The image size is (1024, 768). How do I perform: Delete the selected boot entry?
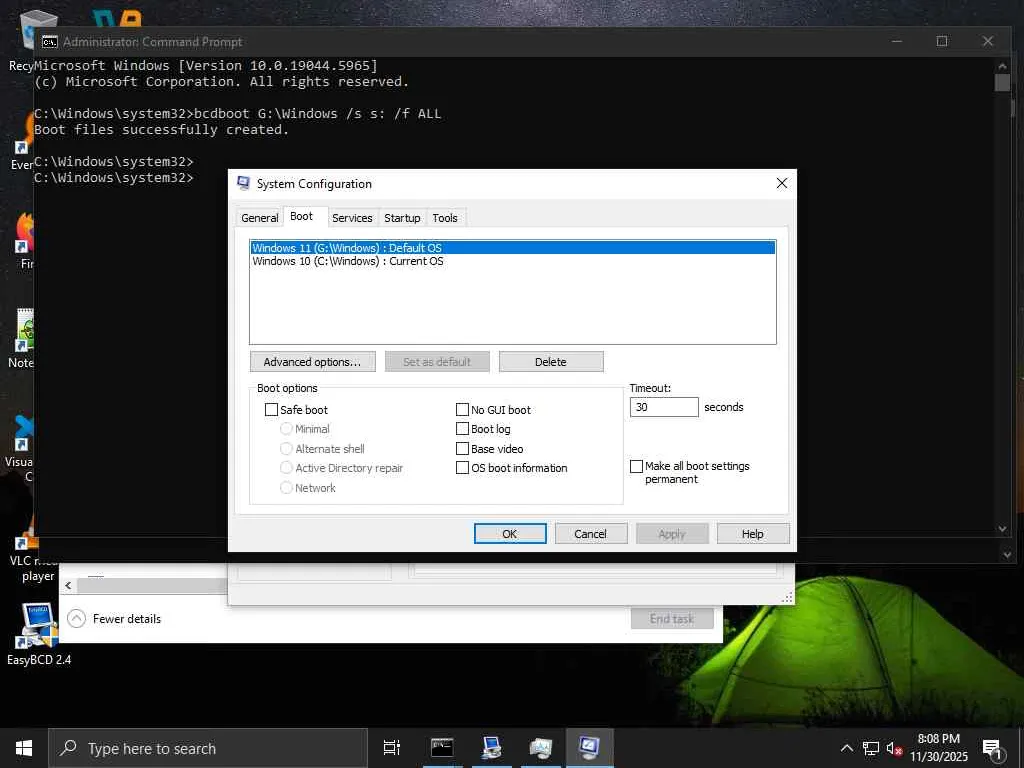[x=551, y=362]
